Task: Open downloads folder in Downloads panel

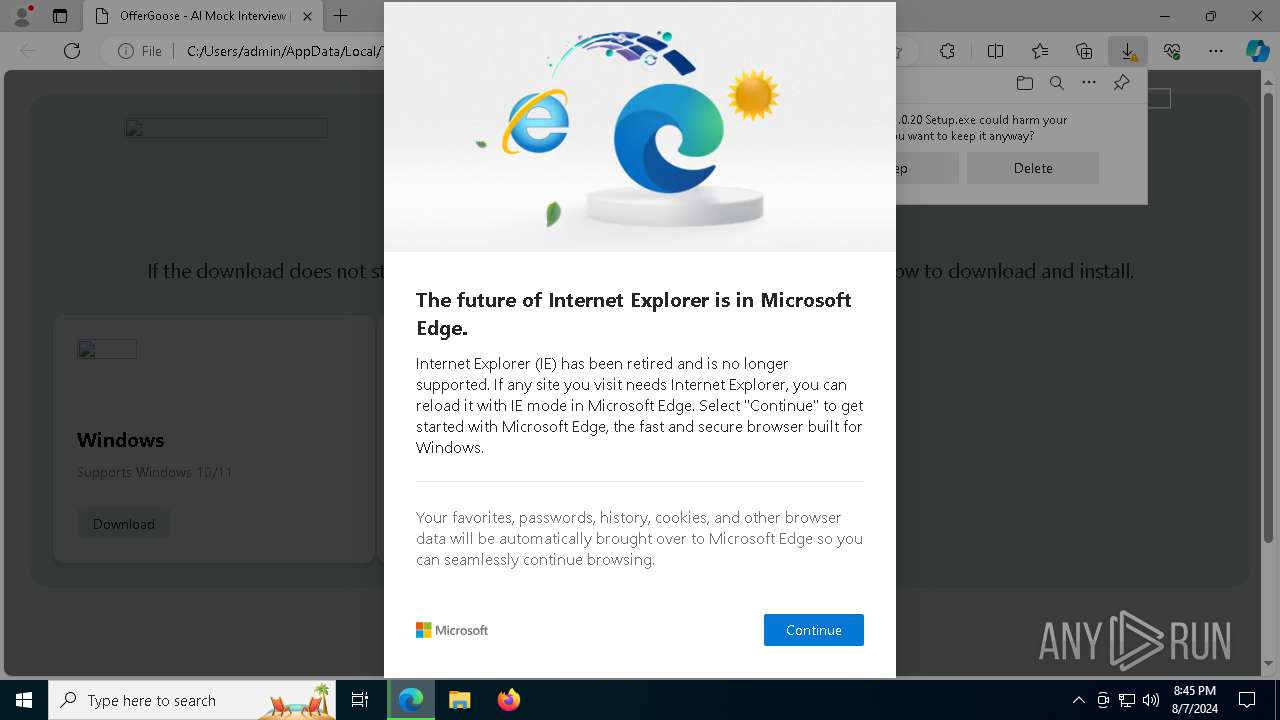Action: [1024, 83]
